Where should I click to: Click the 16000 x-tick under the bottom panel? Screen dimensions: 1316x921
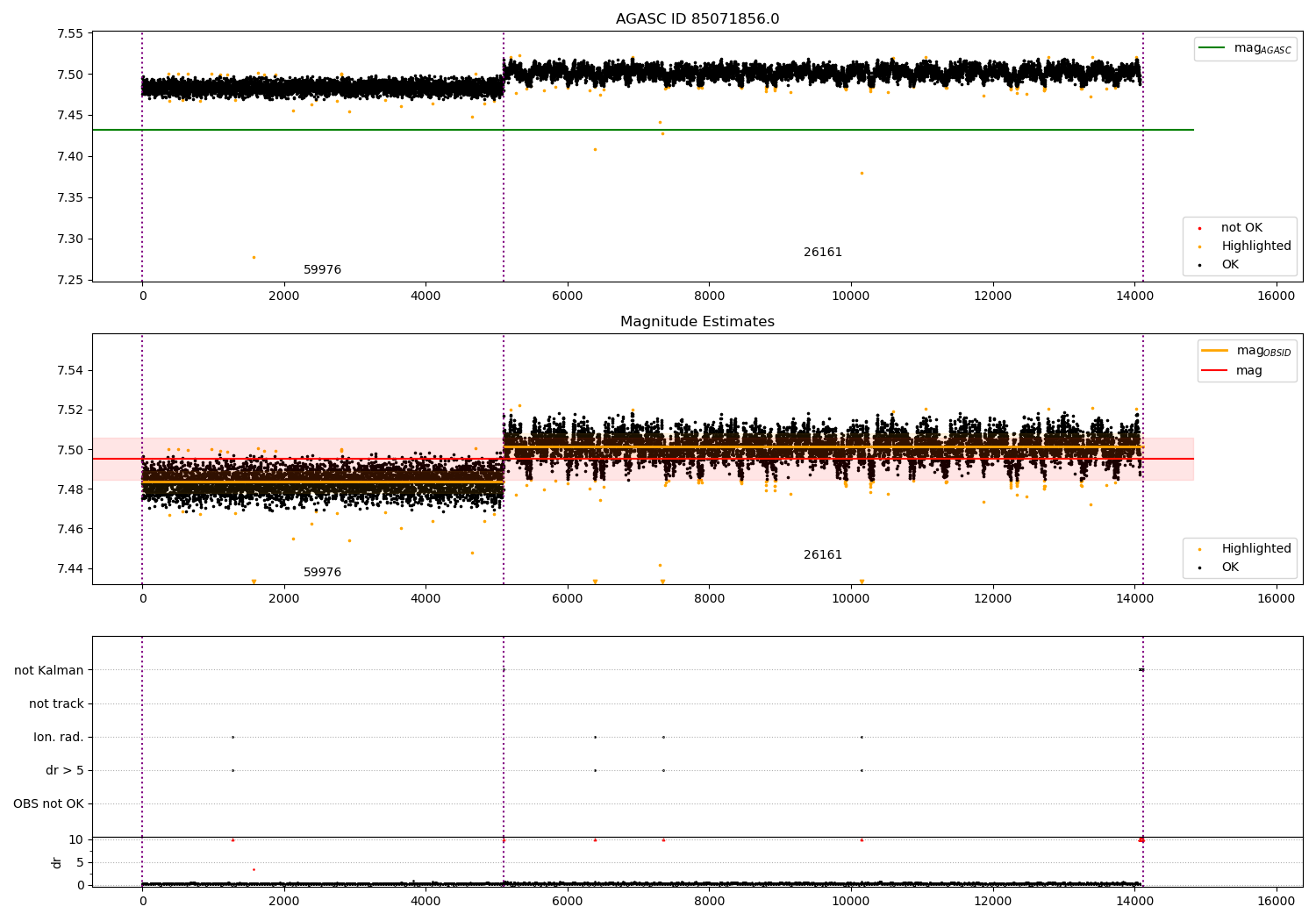tap(1276, 901)
